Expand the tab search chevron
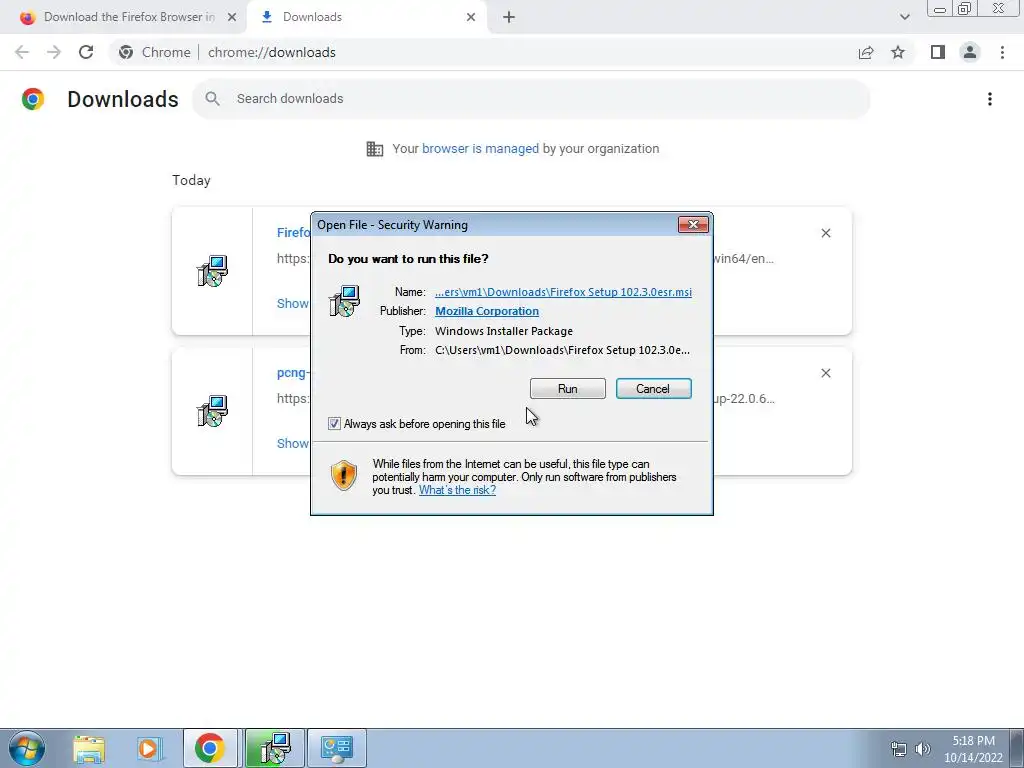1024x768 pixels. (904, 17)
